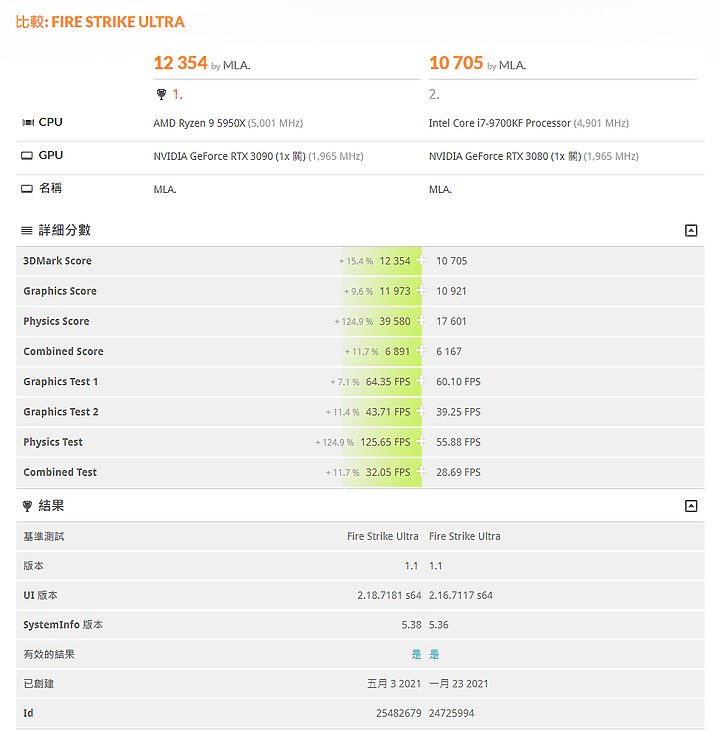Select AMD Ryzen 9 5950X text
The height and width of the screenshot is (730, 720).
[199, 123]
